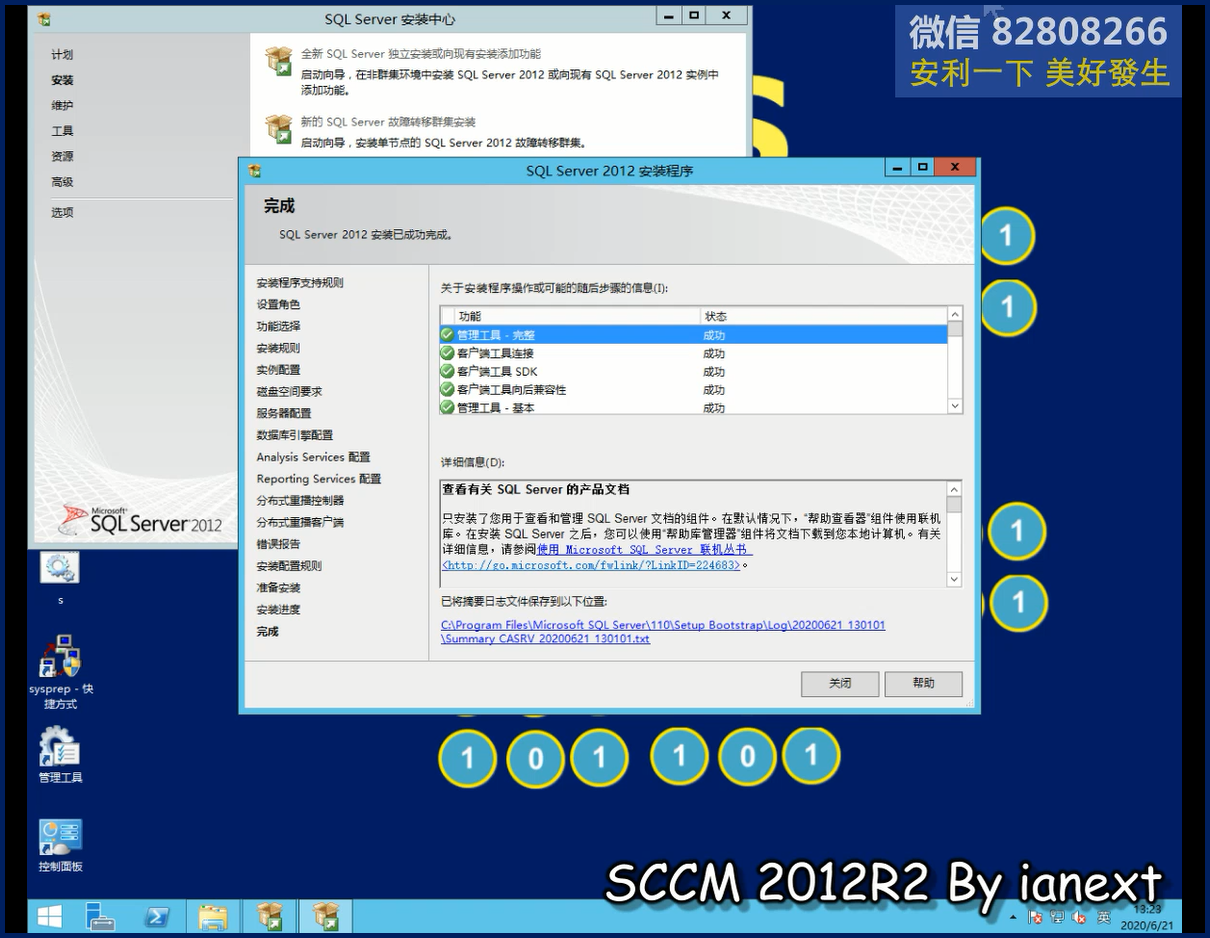
Task: Open the 选项 section in 安装中心
Action: [x=62, y=212]
